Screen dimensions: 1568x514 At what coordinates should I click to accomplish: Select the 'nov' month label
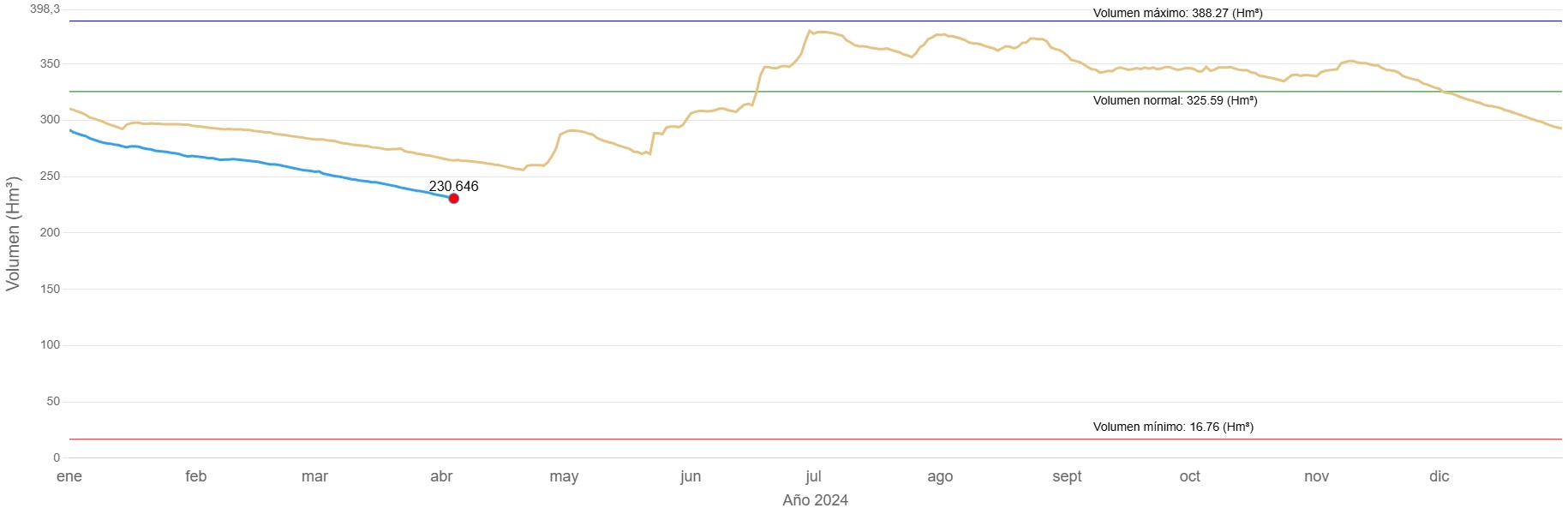coord(1316,476)
